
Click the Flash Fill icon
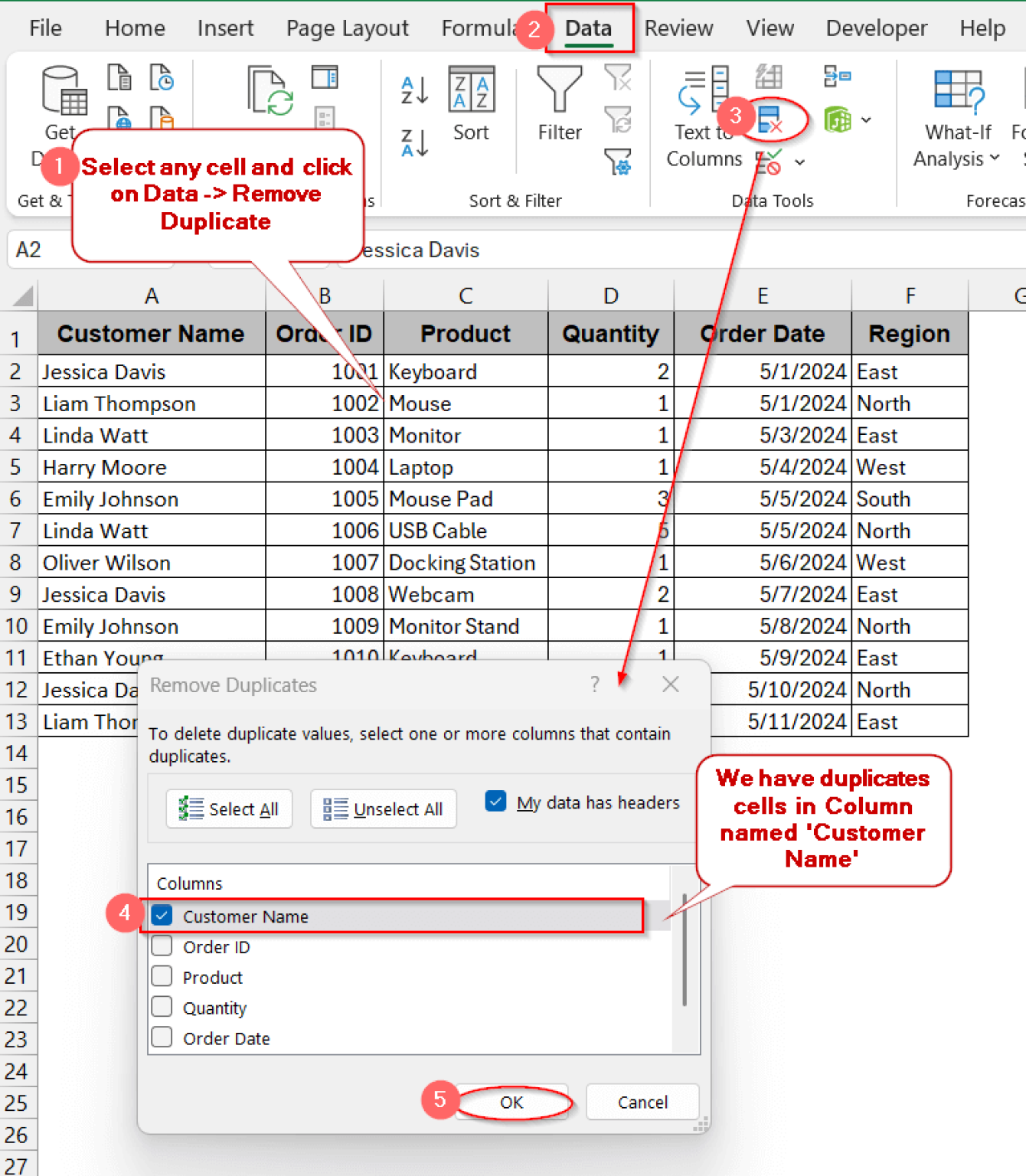[x=768, y=77]
